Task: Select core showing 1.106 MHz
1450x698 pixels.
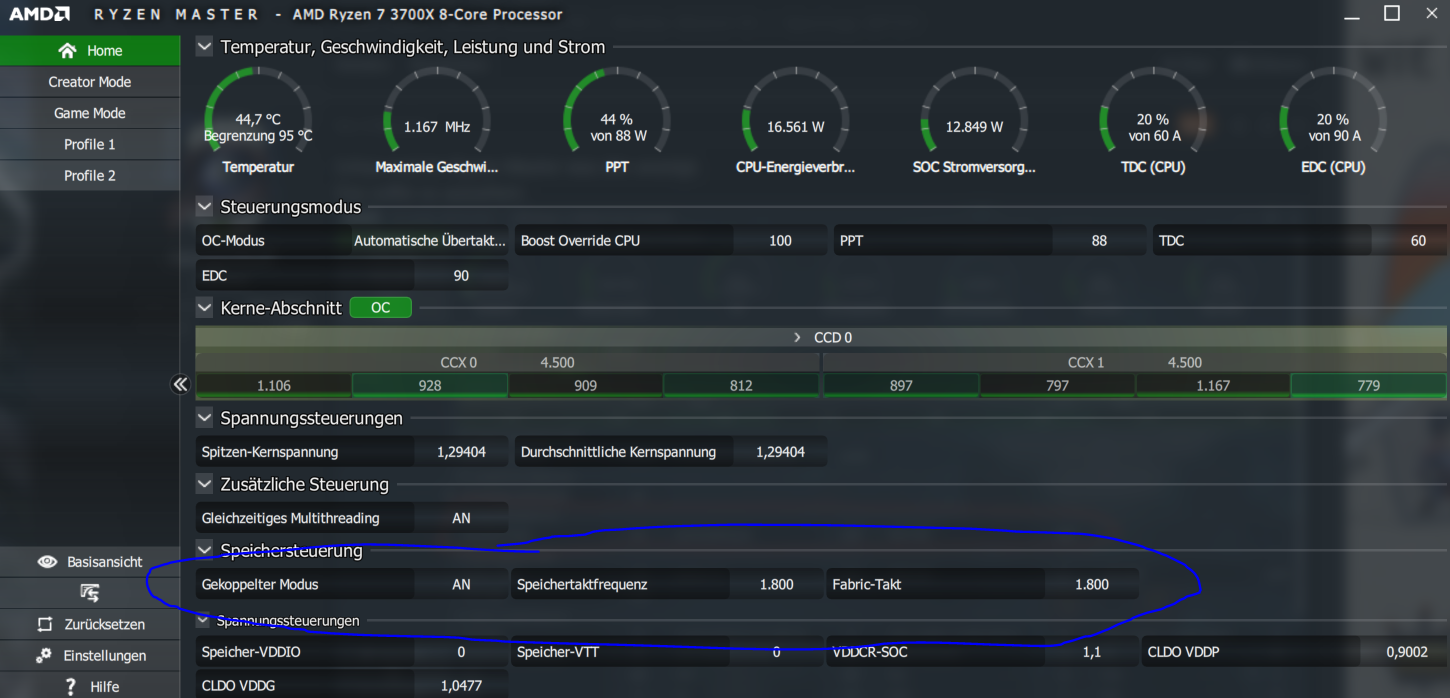Action: pos(274,385)
